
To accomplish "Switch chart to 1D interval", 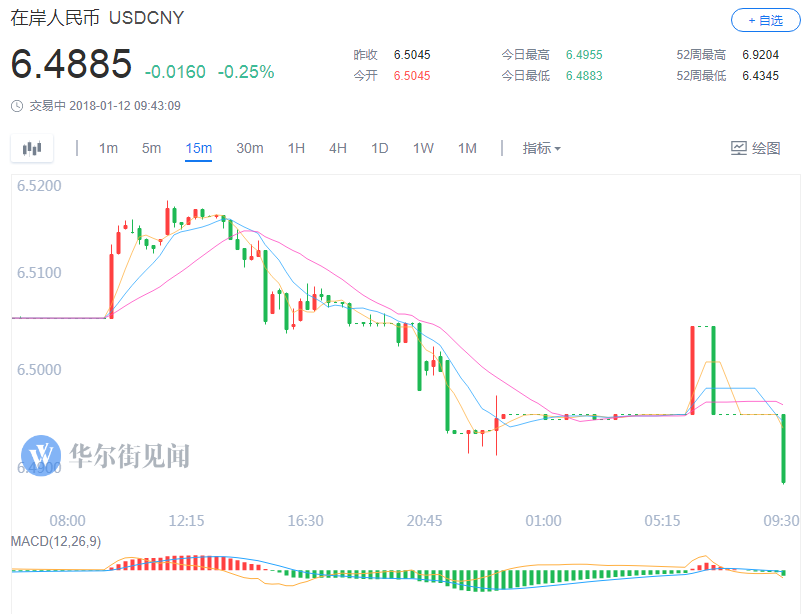I will tap(380, 148).
